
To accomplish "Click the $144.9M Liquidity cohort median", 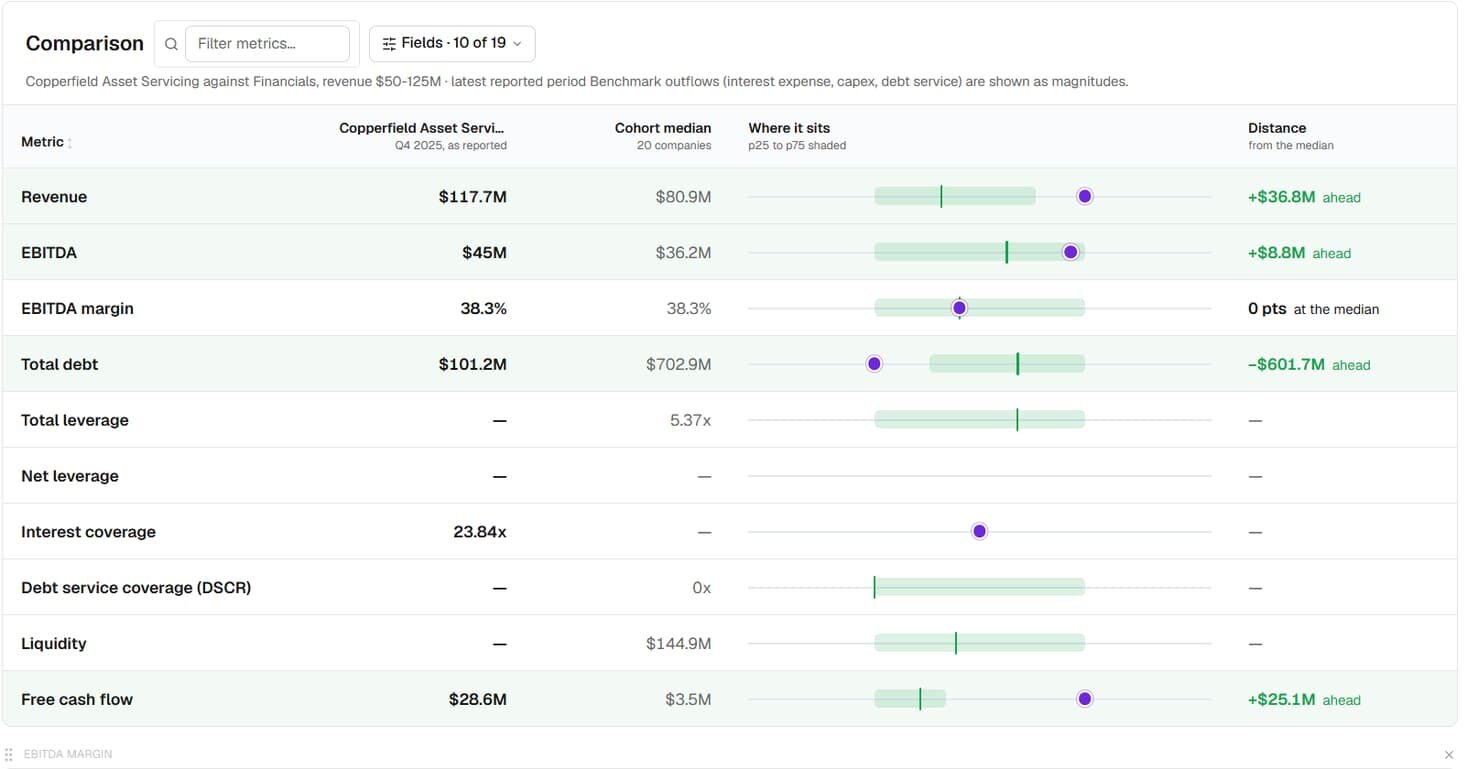I will [x=678, y=644].
